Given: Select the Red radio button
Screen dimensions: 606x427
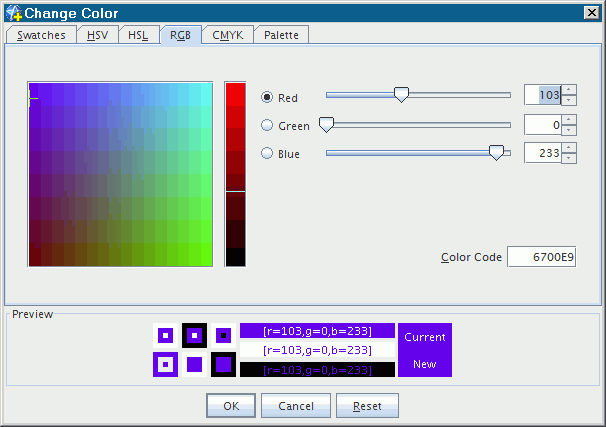Looking at the screenshot, I should click(x=267, y=97).
